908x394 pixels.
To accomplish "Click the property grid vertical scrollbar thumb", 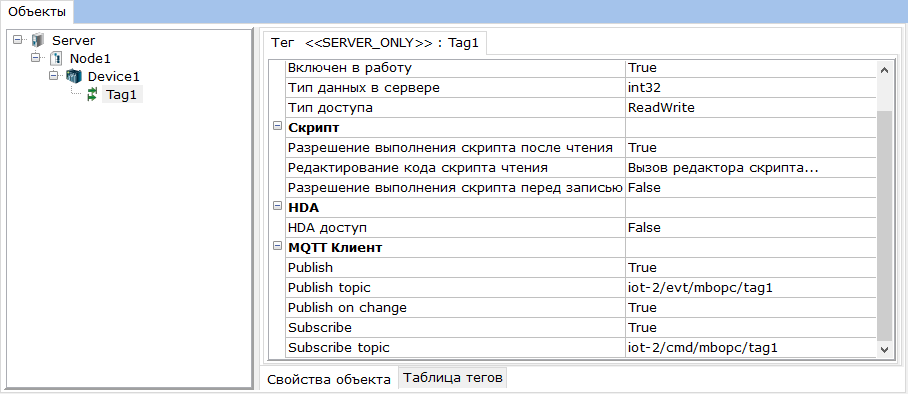I will [x=884, y=226].
